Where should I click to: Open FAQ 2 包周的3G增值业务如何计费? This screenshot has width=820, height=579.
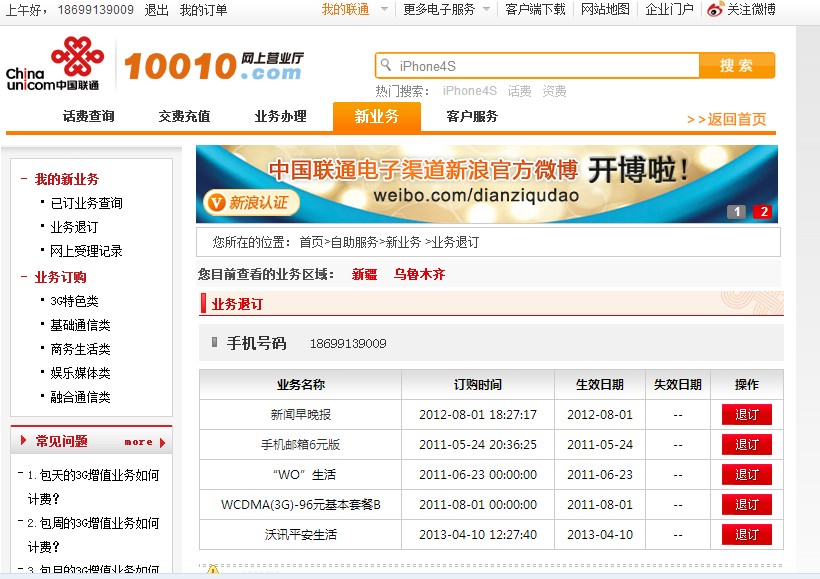(x=93, y=535)
